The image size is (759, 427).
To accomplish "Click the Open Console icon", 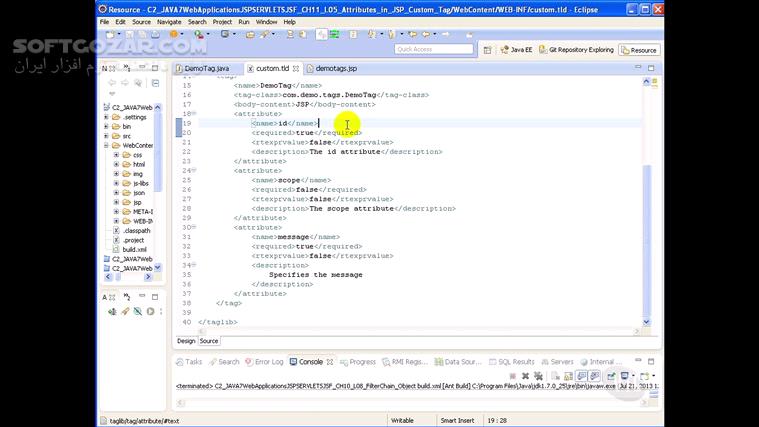I will [x=645, y=376].
